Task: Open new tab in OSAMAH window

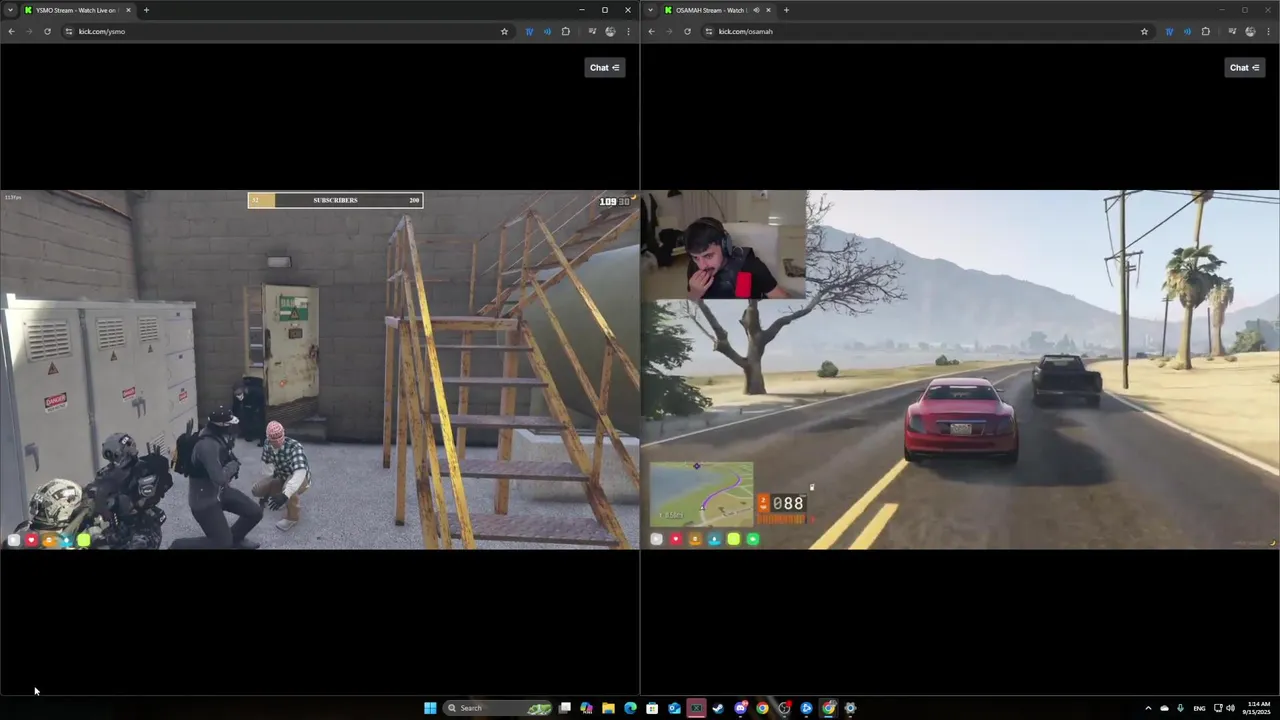Action: [x=786, y=10]
